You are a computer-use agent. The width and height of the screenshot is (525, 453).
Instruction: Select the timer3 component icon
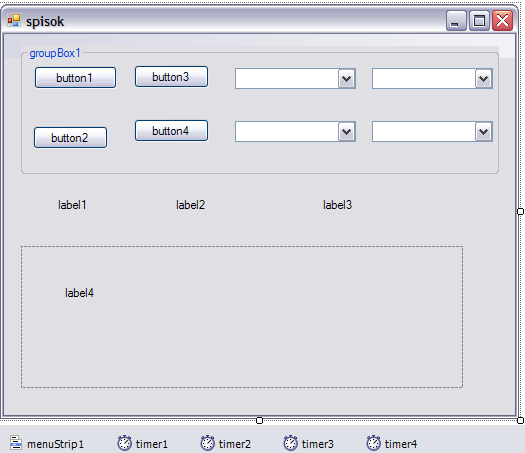click(291, 443)
